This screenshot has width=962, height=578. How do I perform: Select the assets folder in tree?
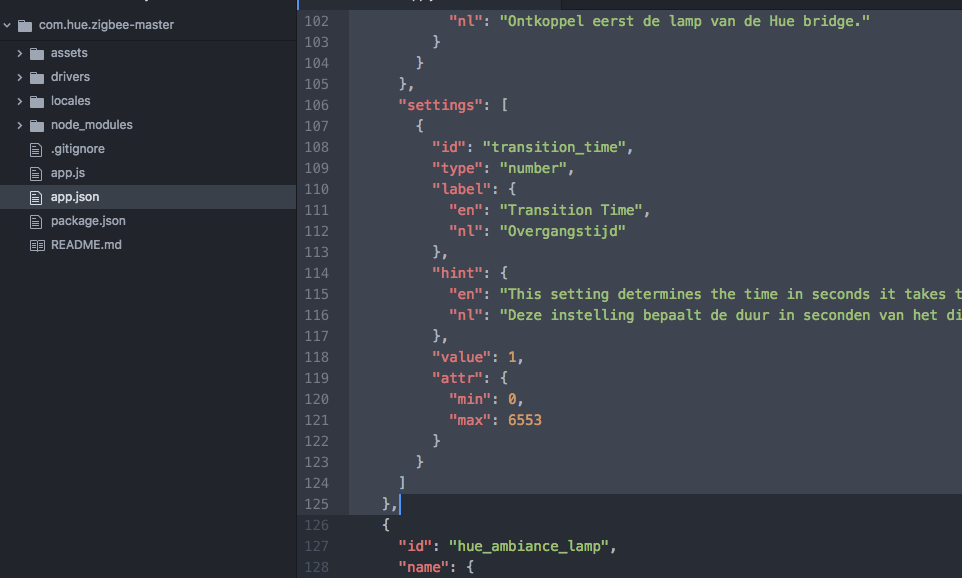click(69, 53)
